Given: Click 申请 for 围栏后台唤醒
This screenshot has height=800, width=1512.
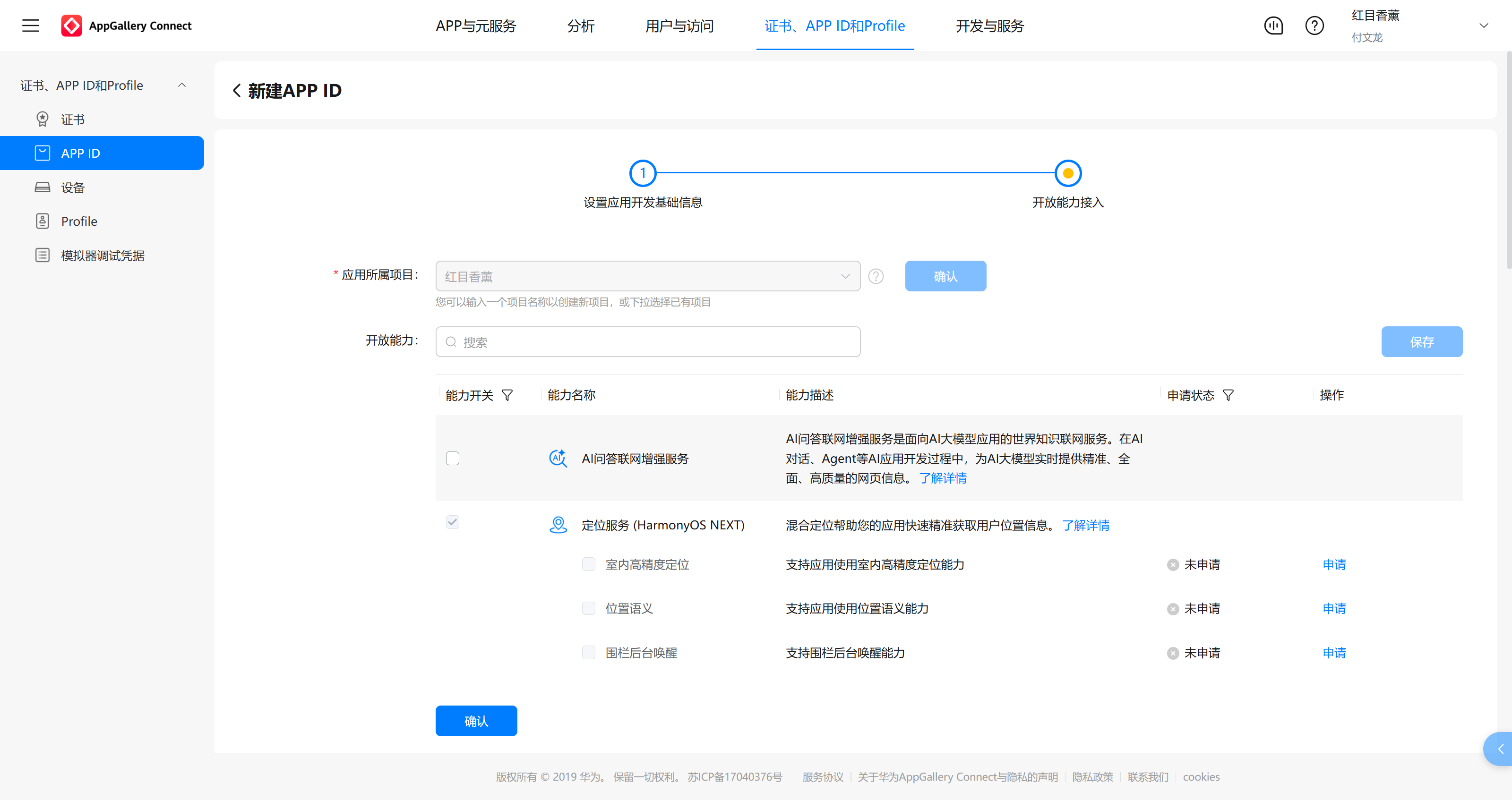Looking at the screenshot, I should point(1334,652).
